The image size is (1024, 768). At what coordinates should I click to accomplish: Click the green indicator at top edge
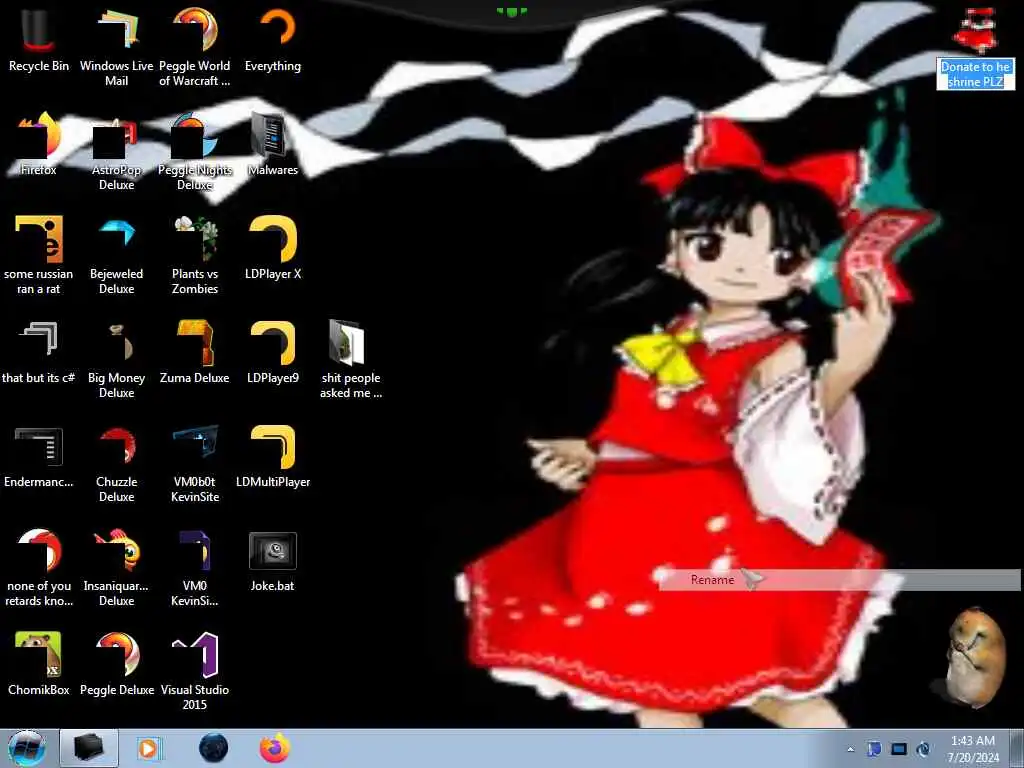click(511, 11)
